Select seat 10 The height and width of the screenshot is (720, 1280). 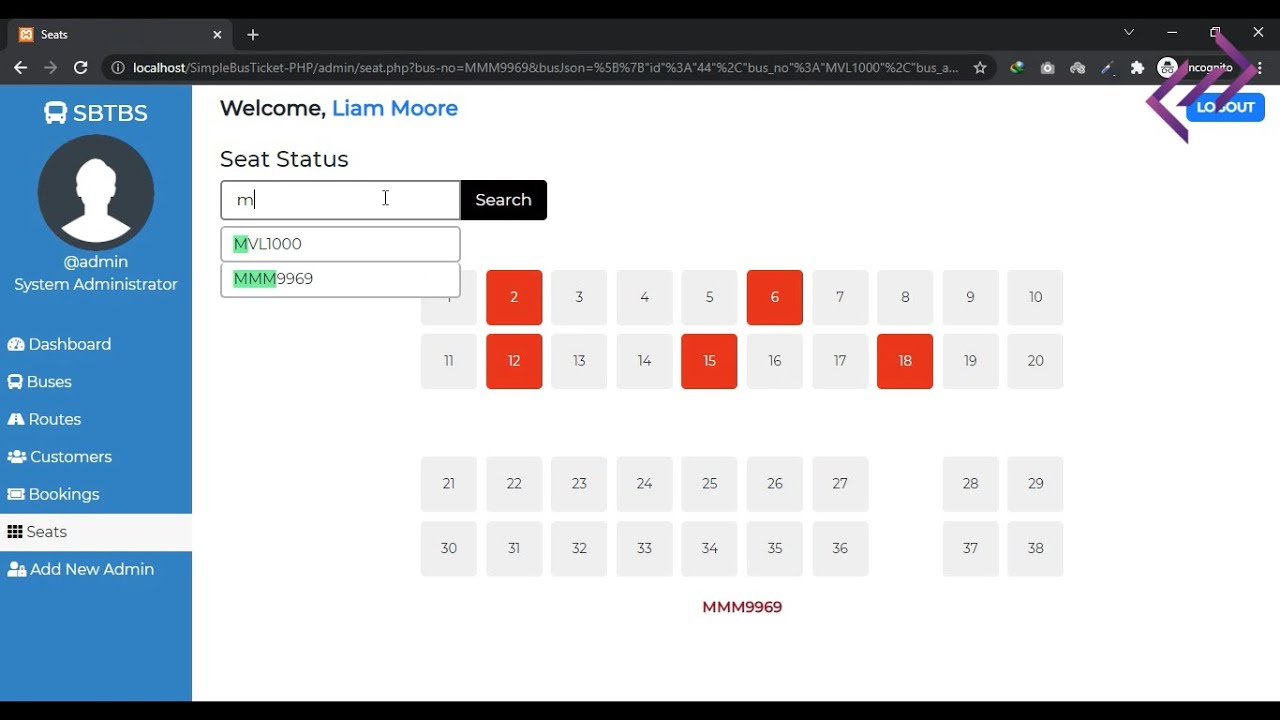[x=1035, y=297]
